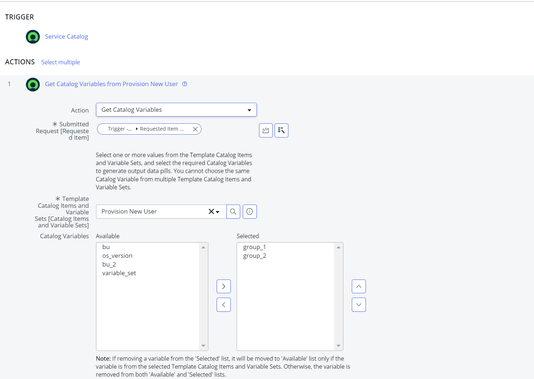Clear the Provision New User template value
This screenshot has width=534, height=379.
click(211, 211)
